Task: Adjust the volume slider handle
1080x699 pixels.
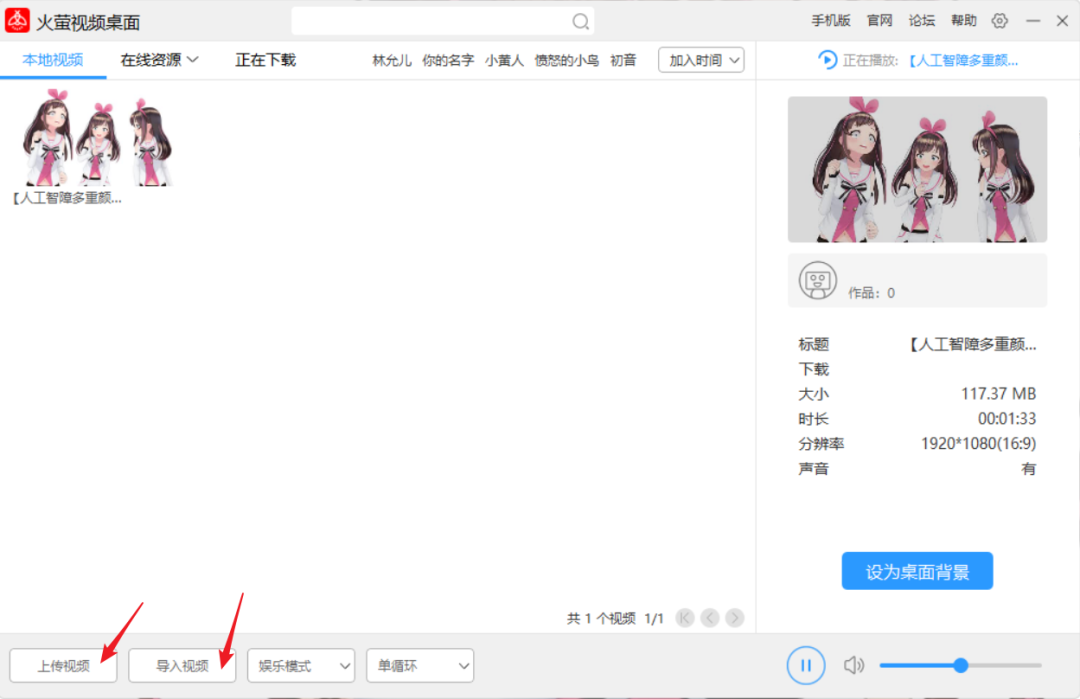Action: coord(961,665)
